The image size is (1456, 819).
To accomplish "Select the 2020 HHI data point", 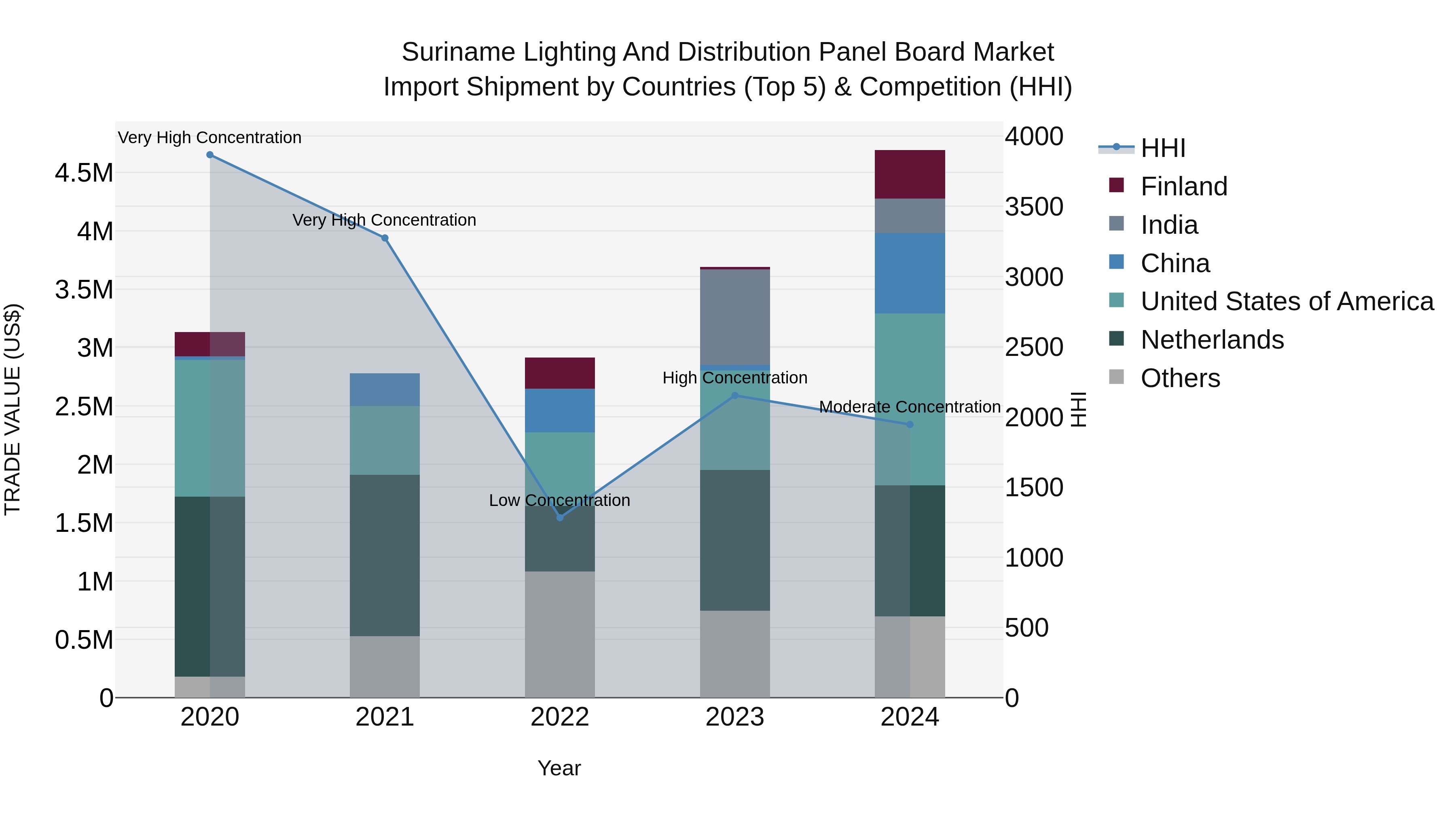I will click(x=210, y=155).
